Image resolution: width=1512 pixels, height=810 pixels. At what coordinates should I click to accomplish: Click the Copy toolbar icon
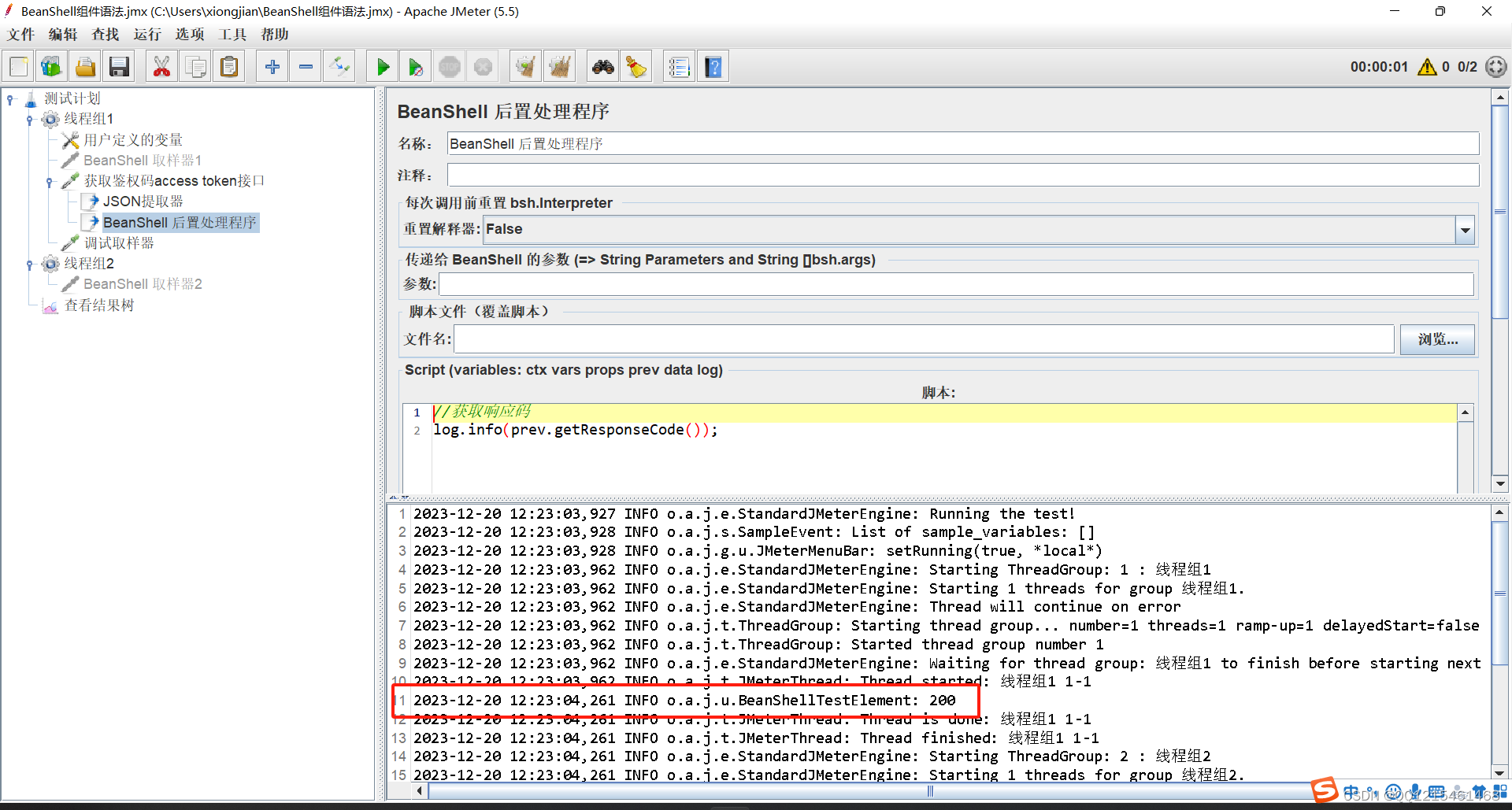point(195,67)
